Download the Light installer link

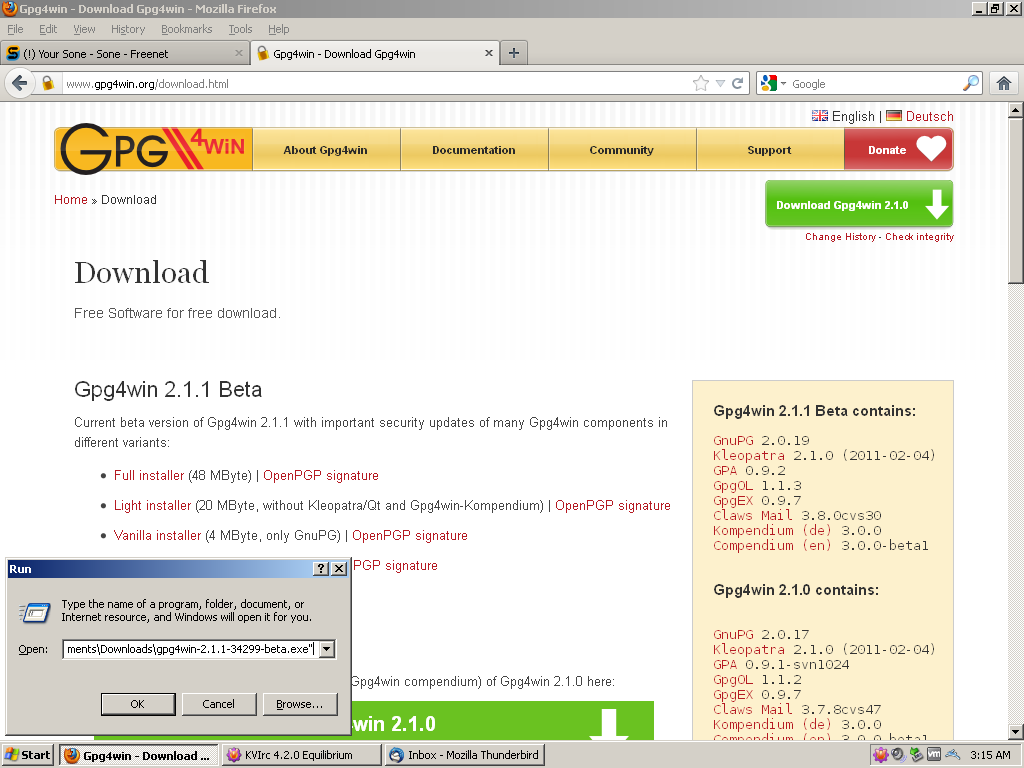click(x=152, y=505)
